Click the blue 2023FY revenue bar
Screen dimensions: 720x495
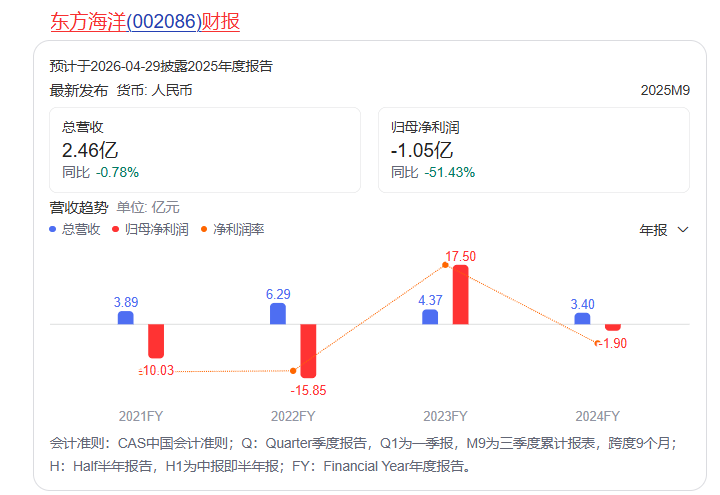click(430, 317)
